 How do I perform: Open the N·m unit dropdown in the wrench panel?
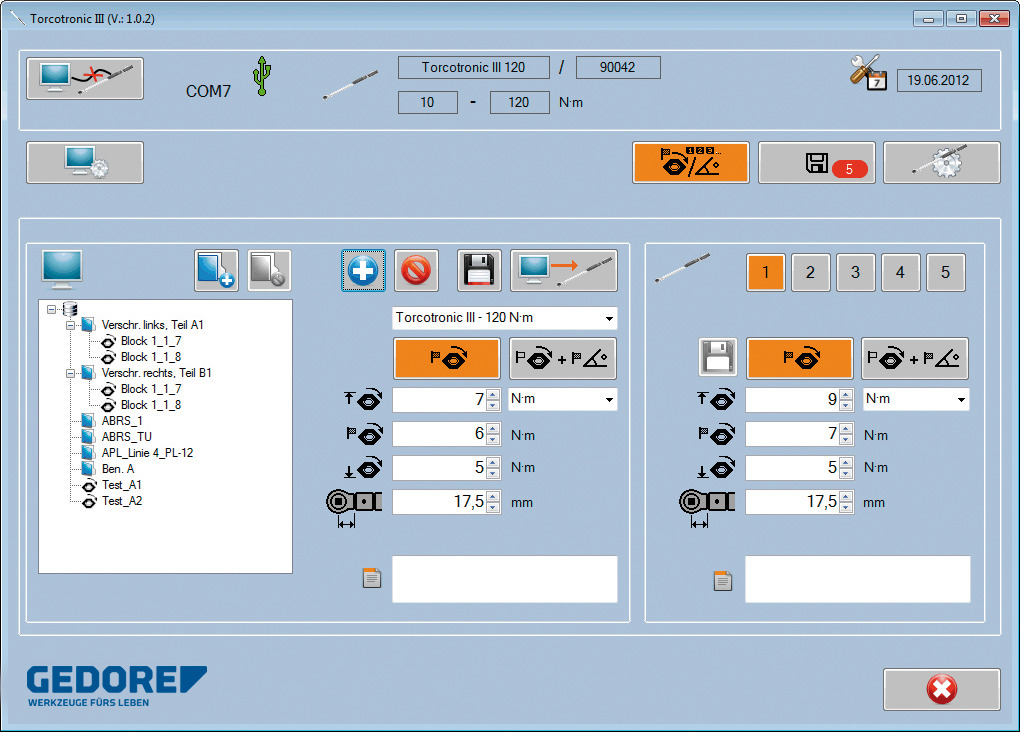click(916, 400)
